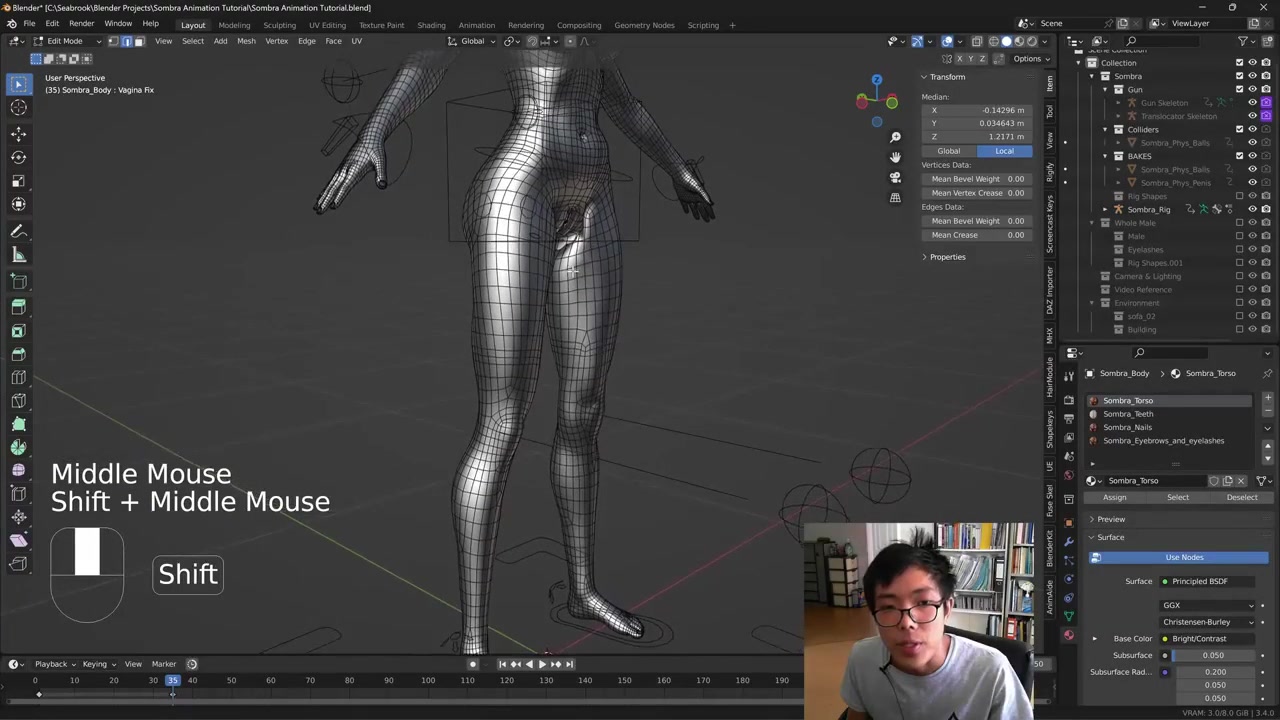Viewport: 1280px width, 720px height.
Task: Select the Scale tool in left toolbar
Action: click(18, 181)
